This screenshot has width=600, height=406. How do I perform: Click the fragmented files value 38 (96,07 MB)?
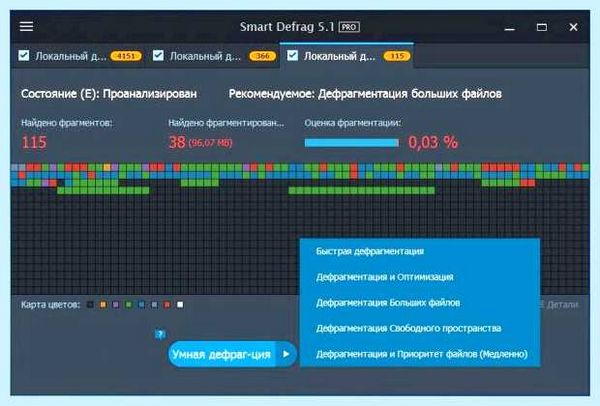200,142
